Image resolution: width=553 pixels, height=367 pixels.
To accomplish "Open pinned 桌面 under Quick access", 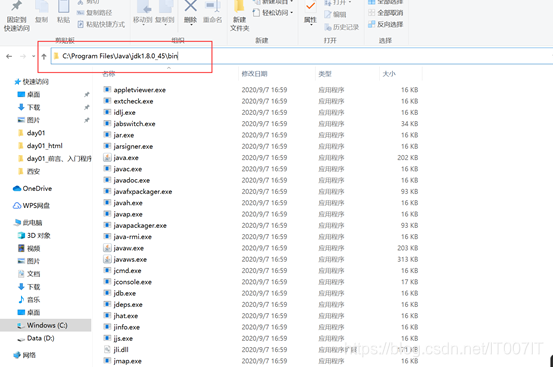I will [29, 94].
